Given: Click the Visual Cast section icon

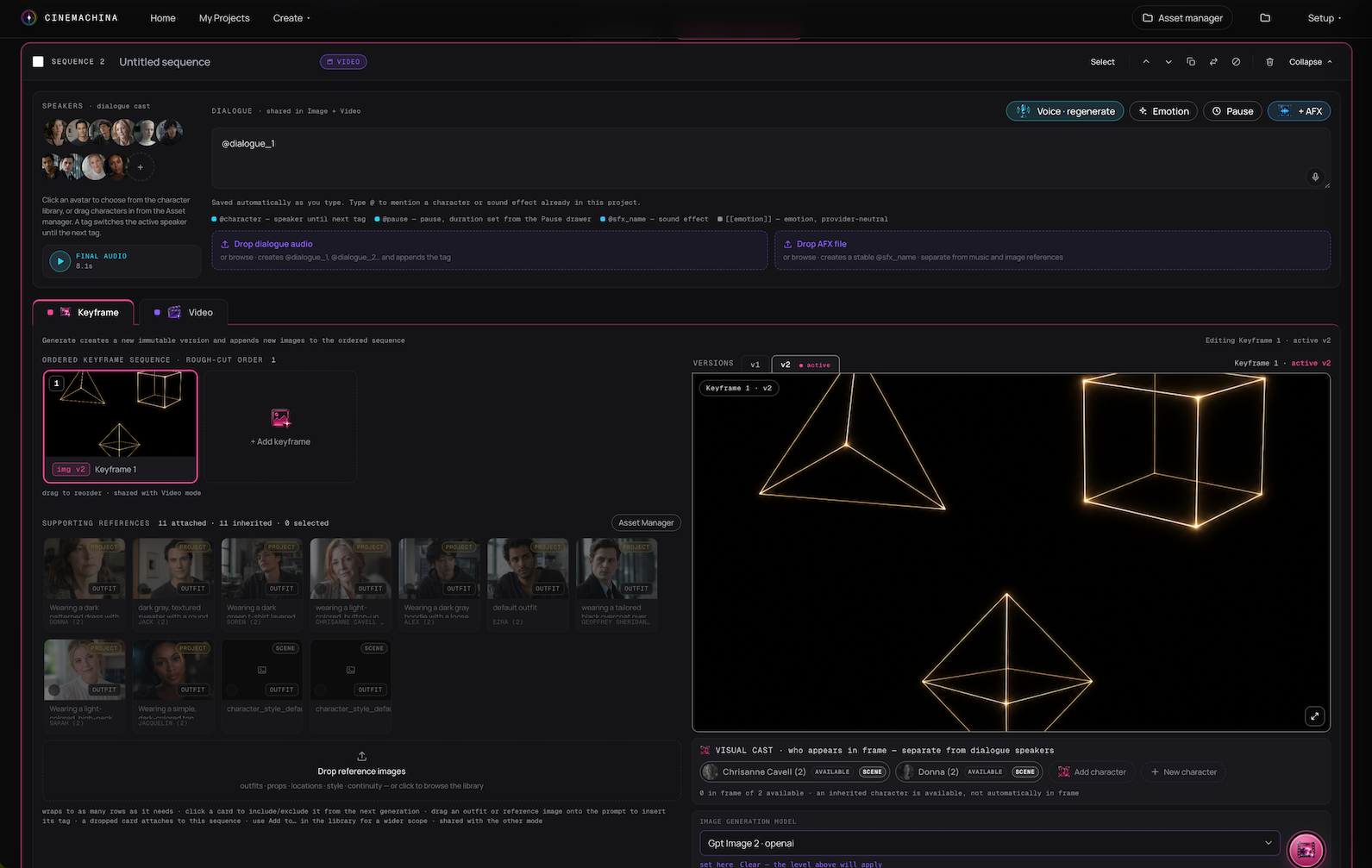Looking at the screenshot, I should (705, 750).
